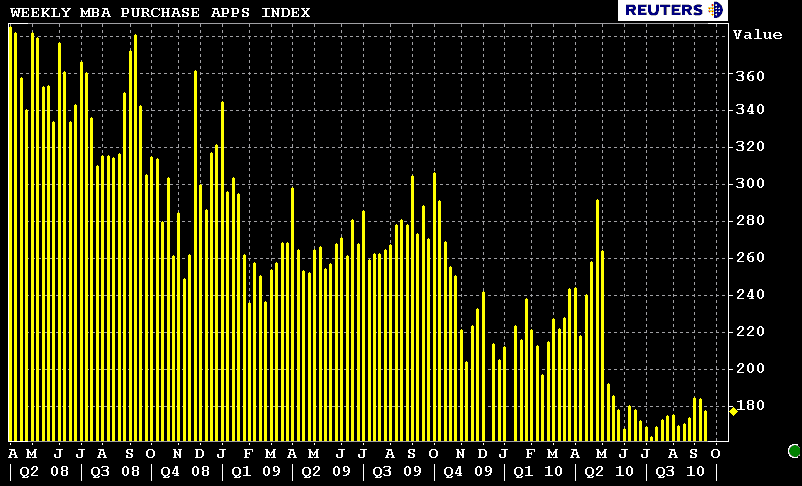Select the Q3 09 quarter label
802x486 pixels.
[x=394, y=471]
